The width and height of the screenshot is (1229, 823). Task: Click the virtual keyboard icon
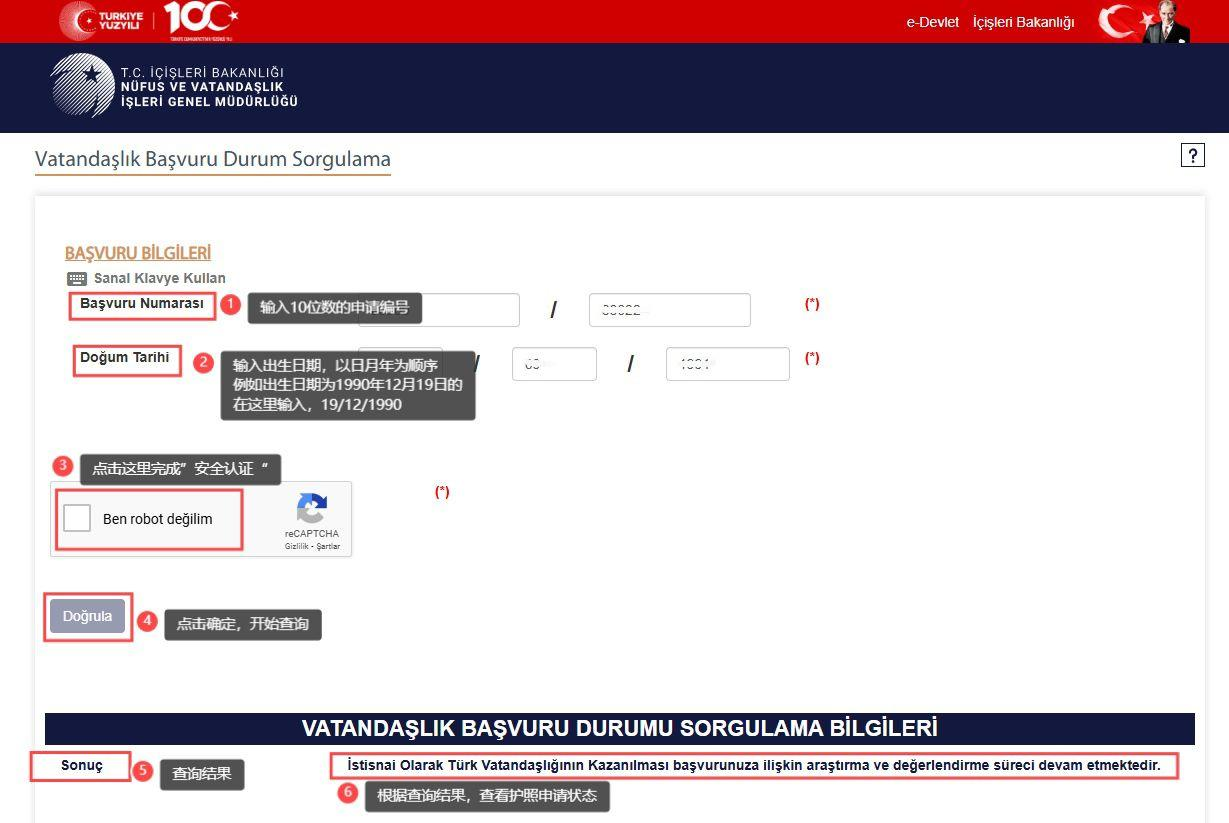click(x=77, y=279)
